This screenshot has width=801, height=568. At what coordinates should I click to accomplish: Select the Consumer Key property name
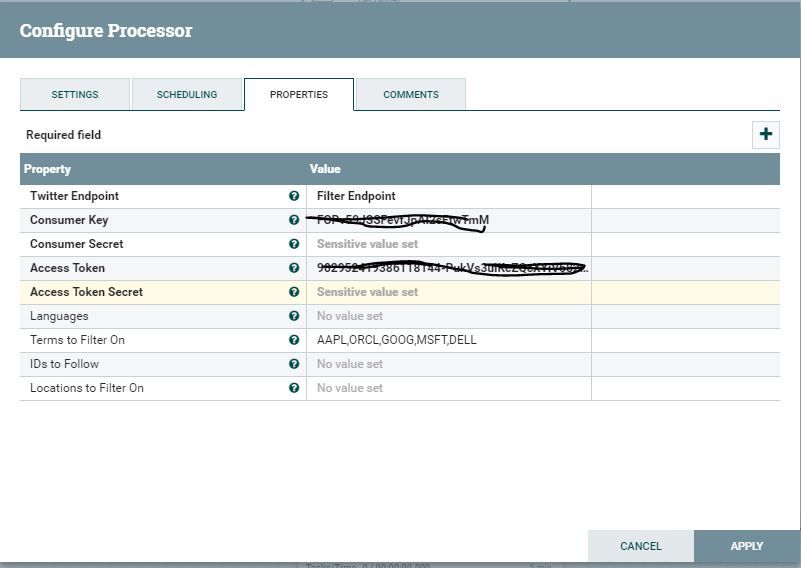click(69, 220)
